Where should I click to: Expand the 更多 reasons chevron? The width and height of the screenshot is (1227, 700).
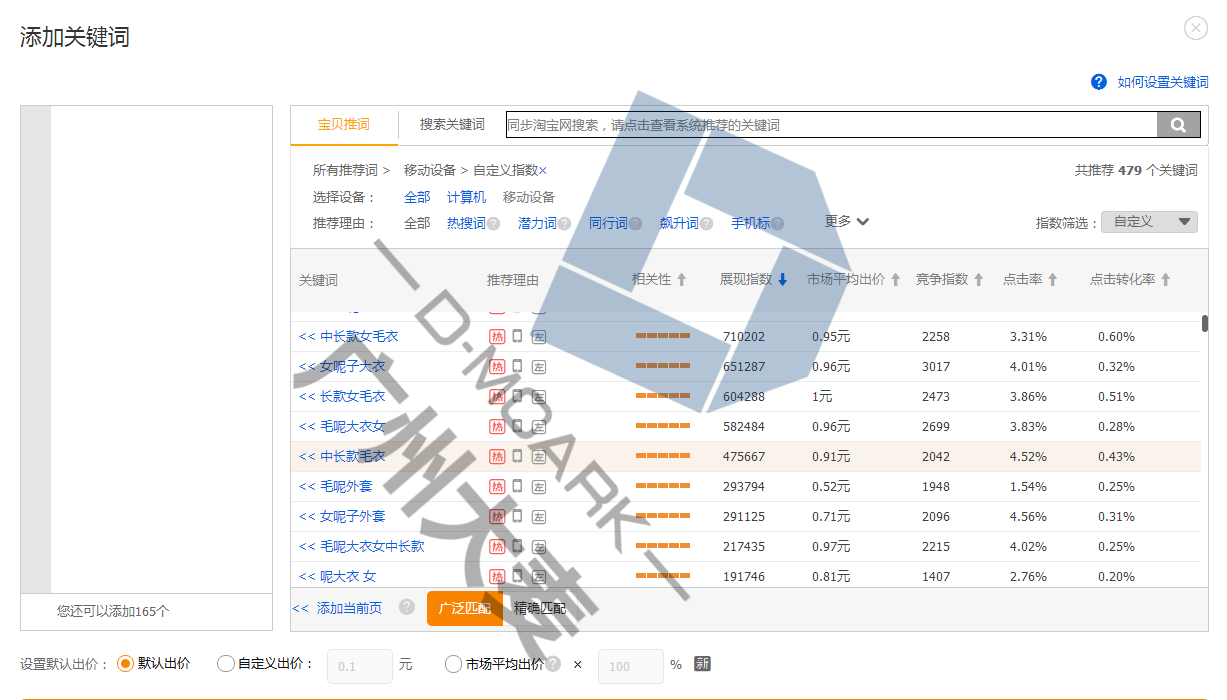863,222
